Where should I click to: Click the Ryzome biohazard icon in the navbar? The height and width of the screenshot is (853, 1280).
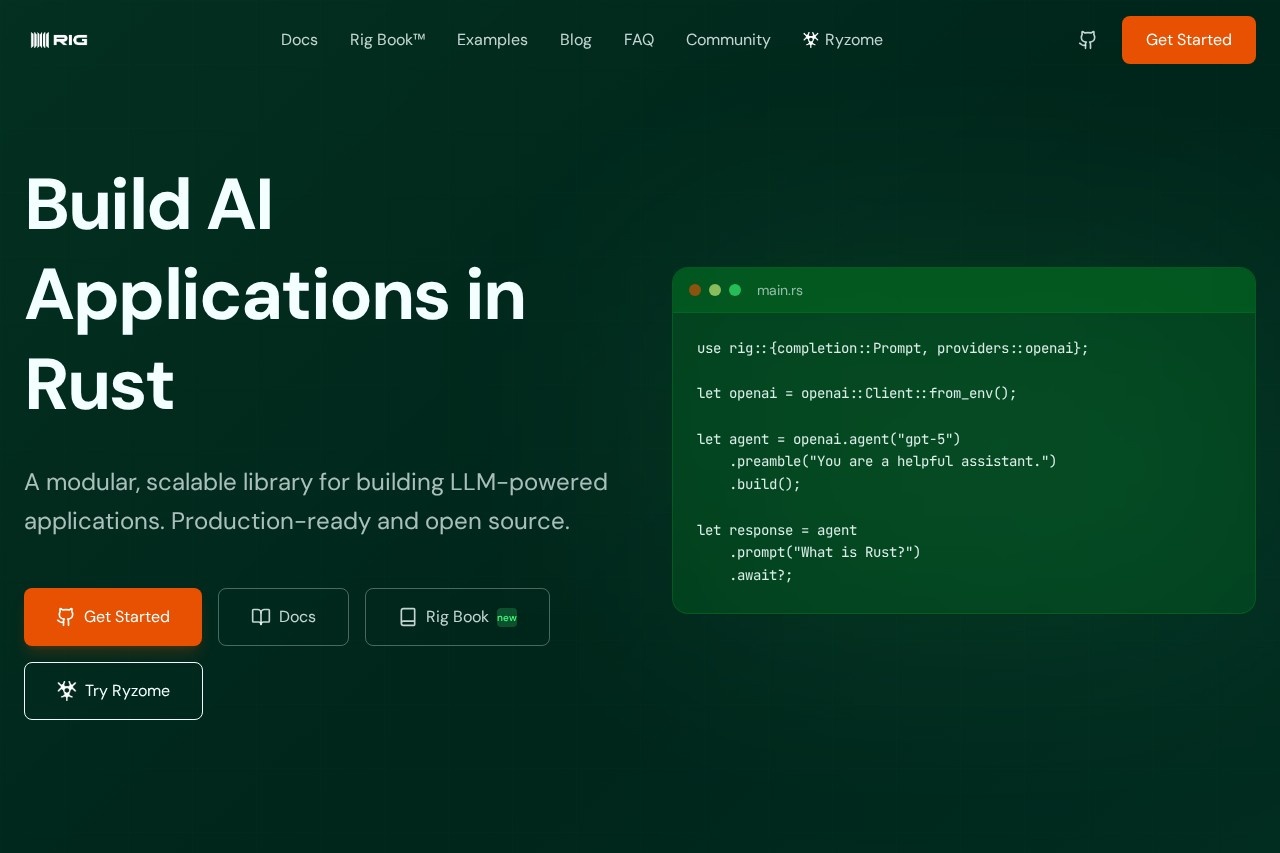click(x=810, y=40)
